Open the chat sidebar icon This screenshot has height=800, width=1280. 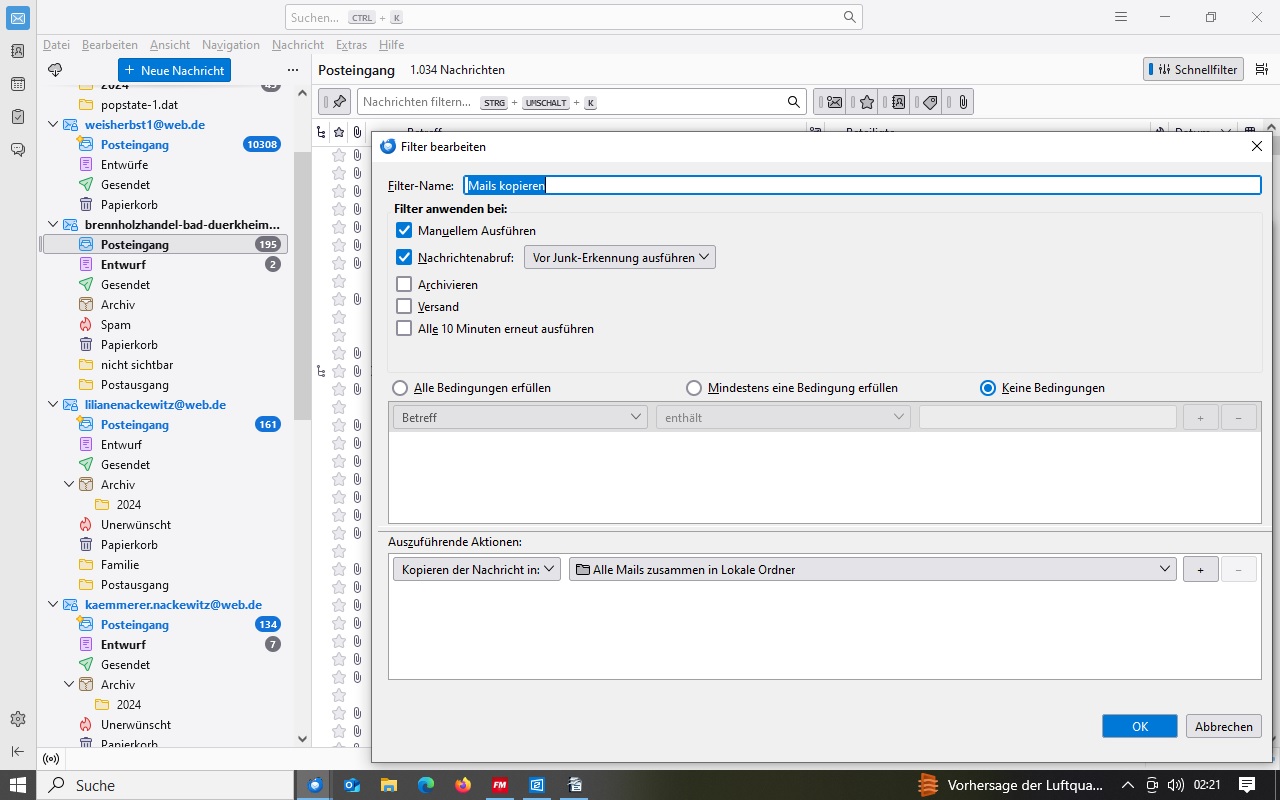[18, 150]
